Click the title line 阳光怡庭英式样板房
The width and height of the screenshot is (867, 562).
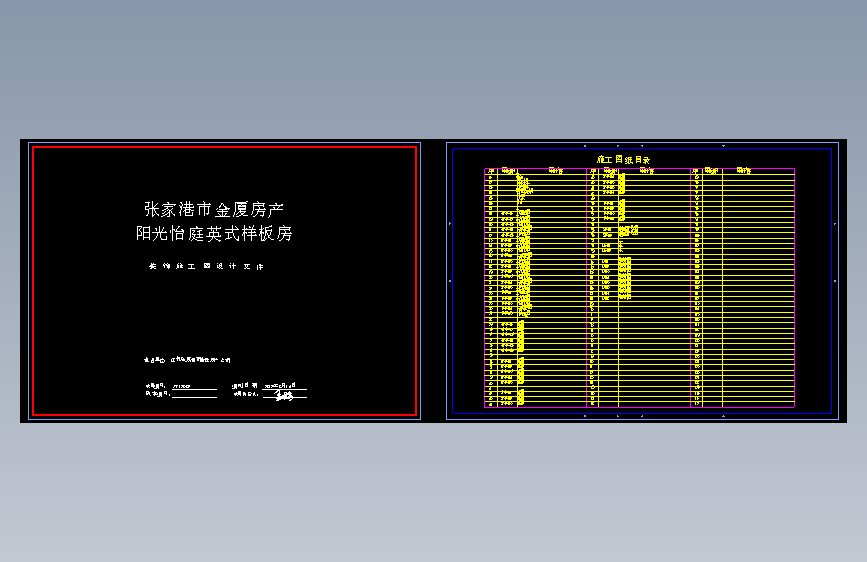[x=213, y=233]
